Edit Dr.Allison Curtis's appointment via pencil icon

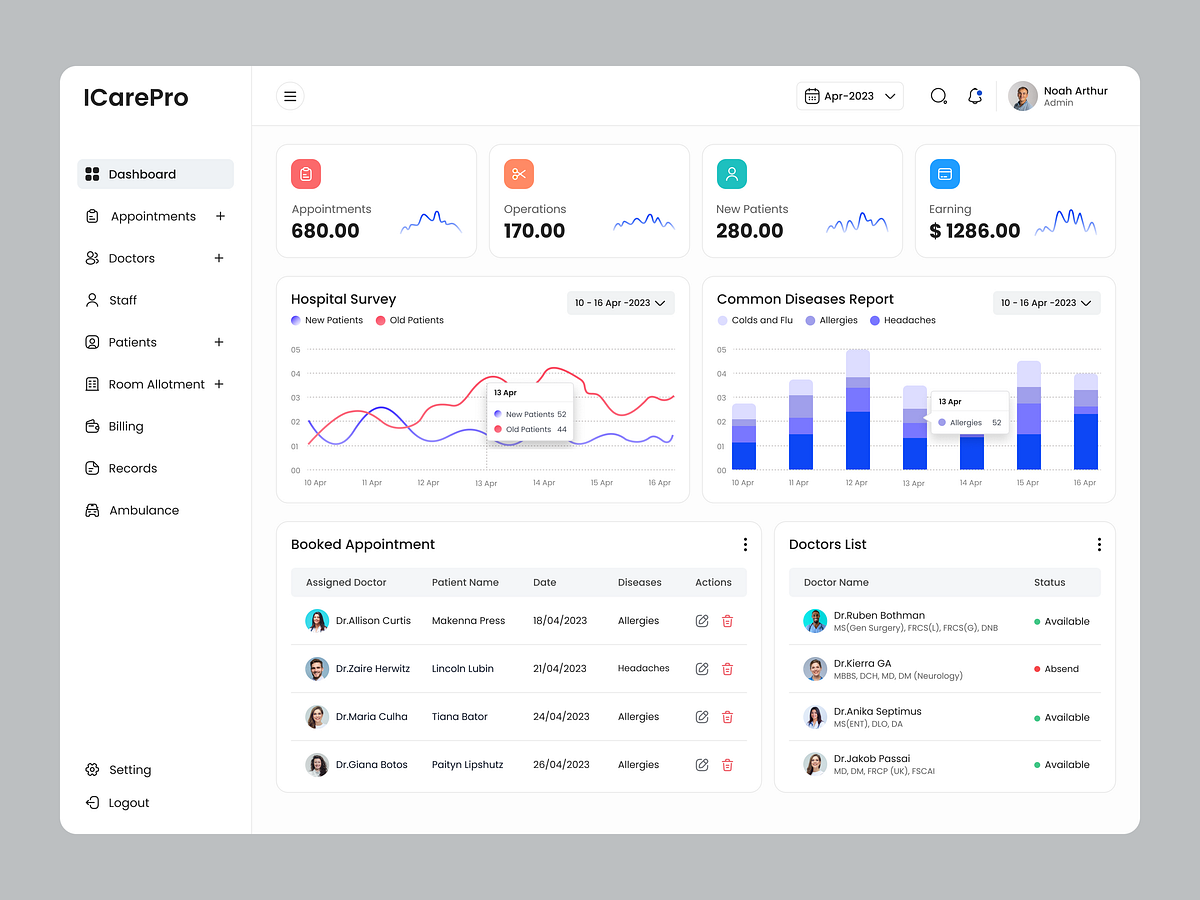pos(701,620)
